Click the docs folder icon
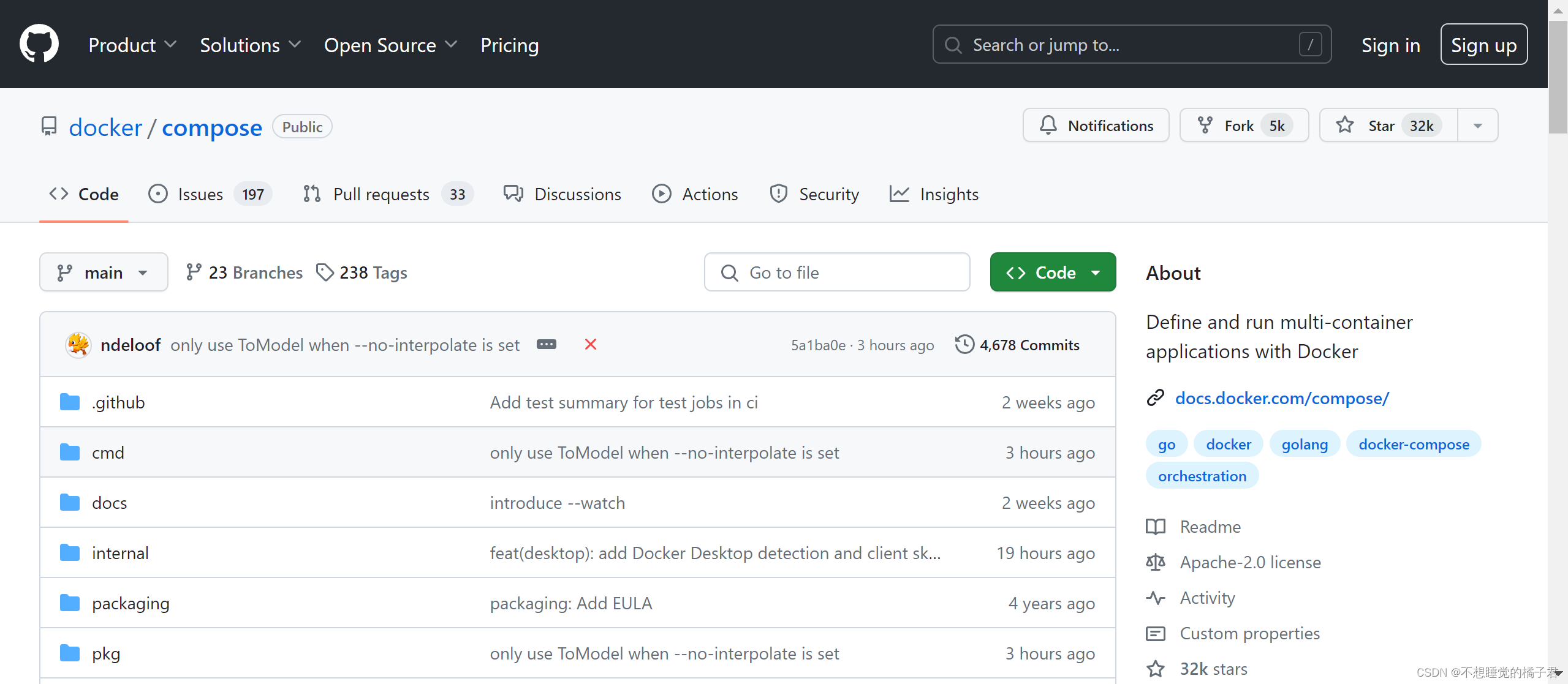The height and width of the screenshot is (684, 1568). [70, 503]
